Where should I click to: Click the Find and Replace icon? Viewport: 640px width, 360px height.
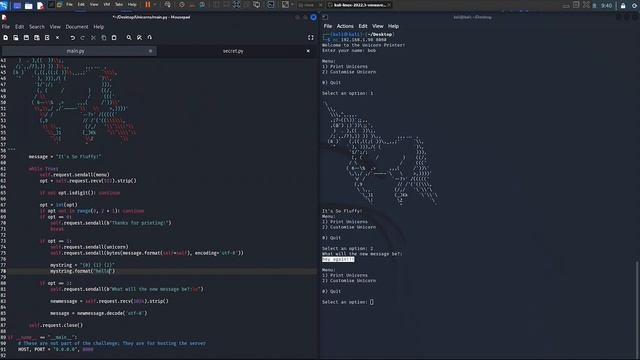coord(139,38)
